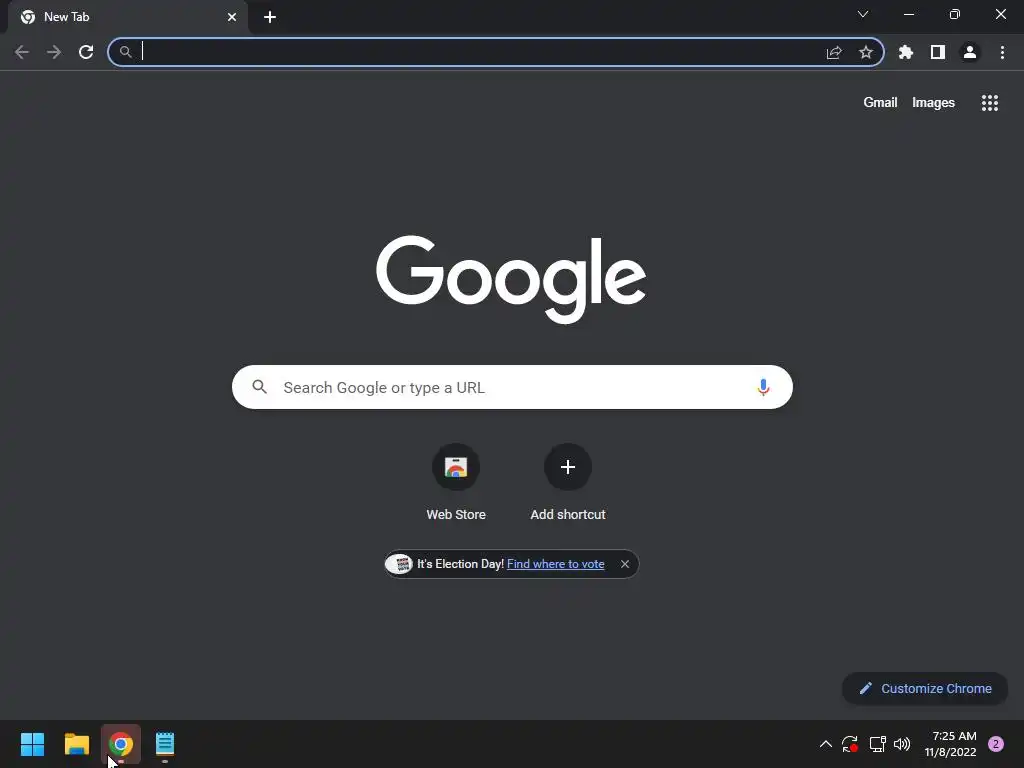This screenshot has height=768, width=1024.
Task: Start voice search with microphone icon
Action: pyautogui.click(x=763, y=387)
